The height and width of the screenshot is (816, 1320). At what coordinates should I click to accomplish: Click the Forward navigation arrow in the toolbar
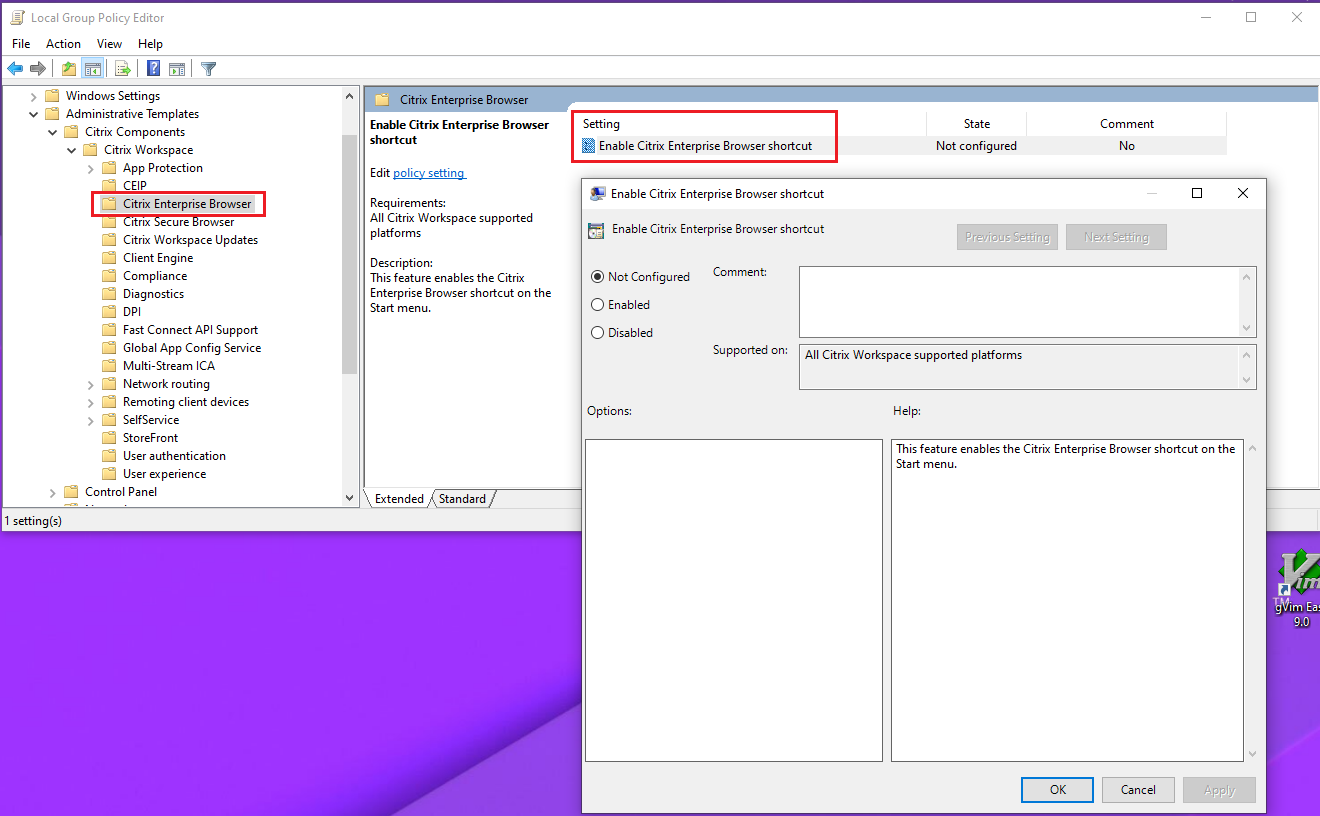[37, 68]
